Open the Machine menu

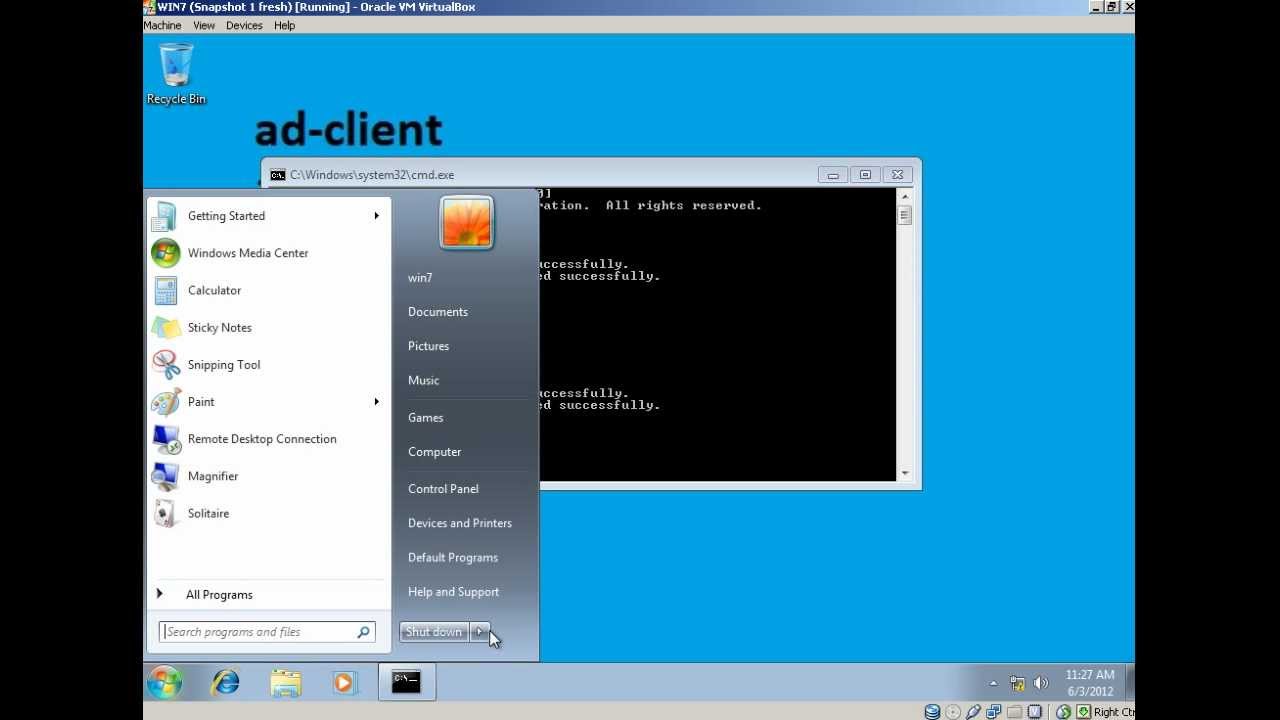162,25
